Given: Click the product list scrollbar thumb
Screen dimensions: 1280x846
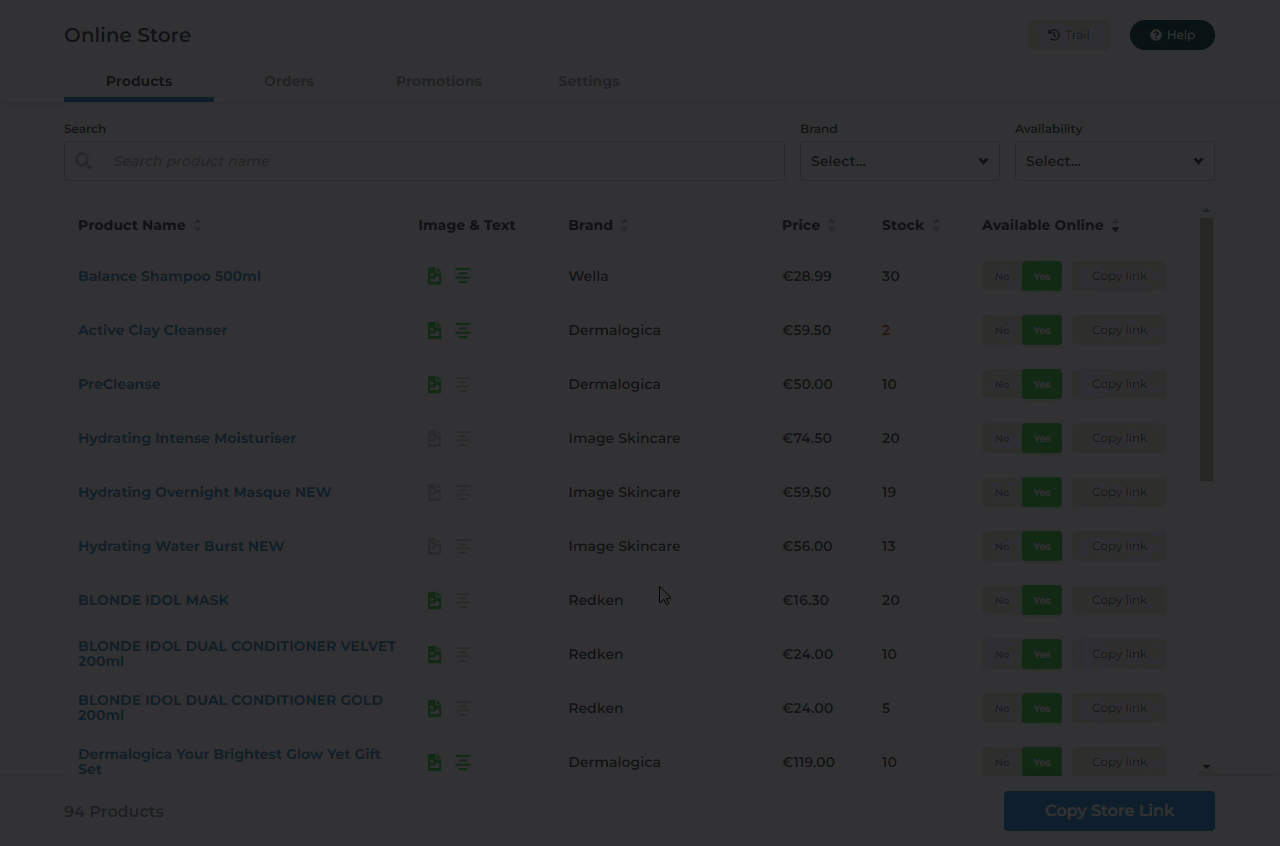Looking at the screenshot, I should coord(1206,349).
